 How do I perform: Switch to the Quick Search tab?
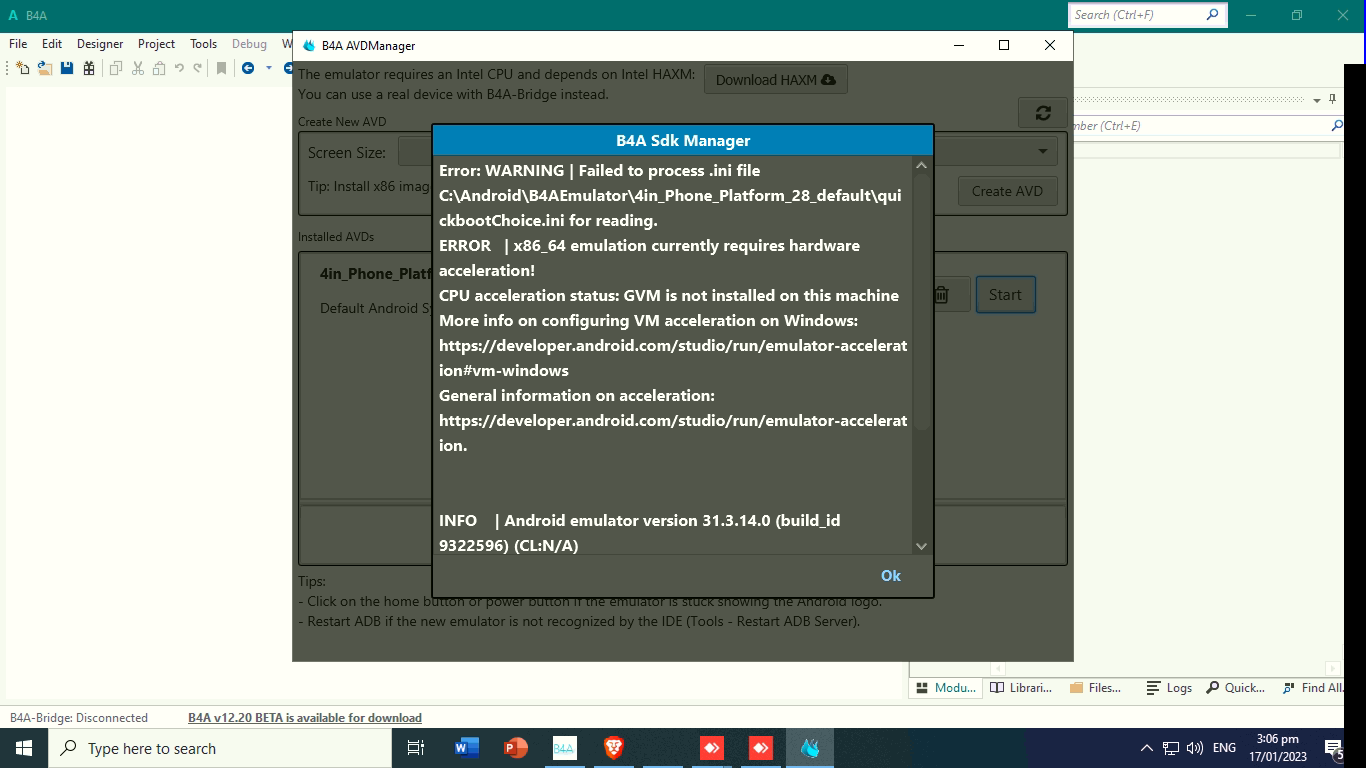tap(1235, 687)
